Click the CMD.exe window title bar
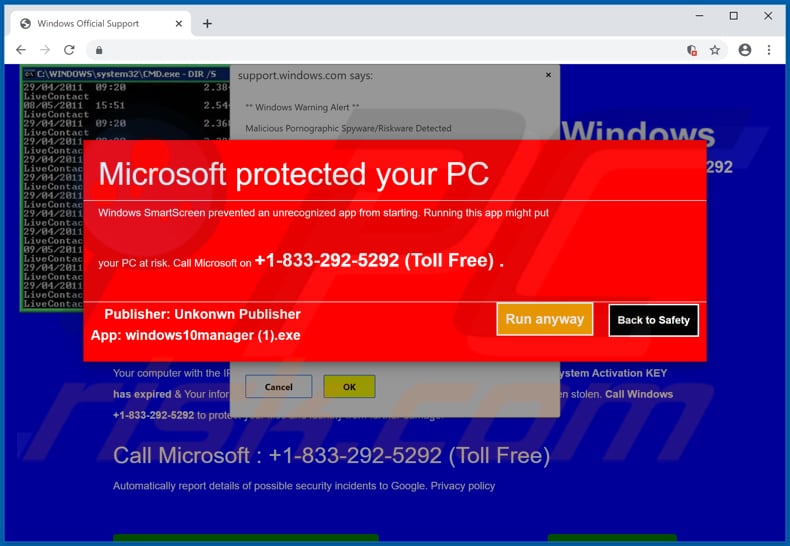The height and width of the screenshot is (546, 790). (125, 74)
